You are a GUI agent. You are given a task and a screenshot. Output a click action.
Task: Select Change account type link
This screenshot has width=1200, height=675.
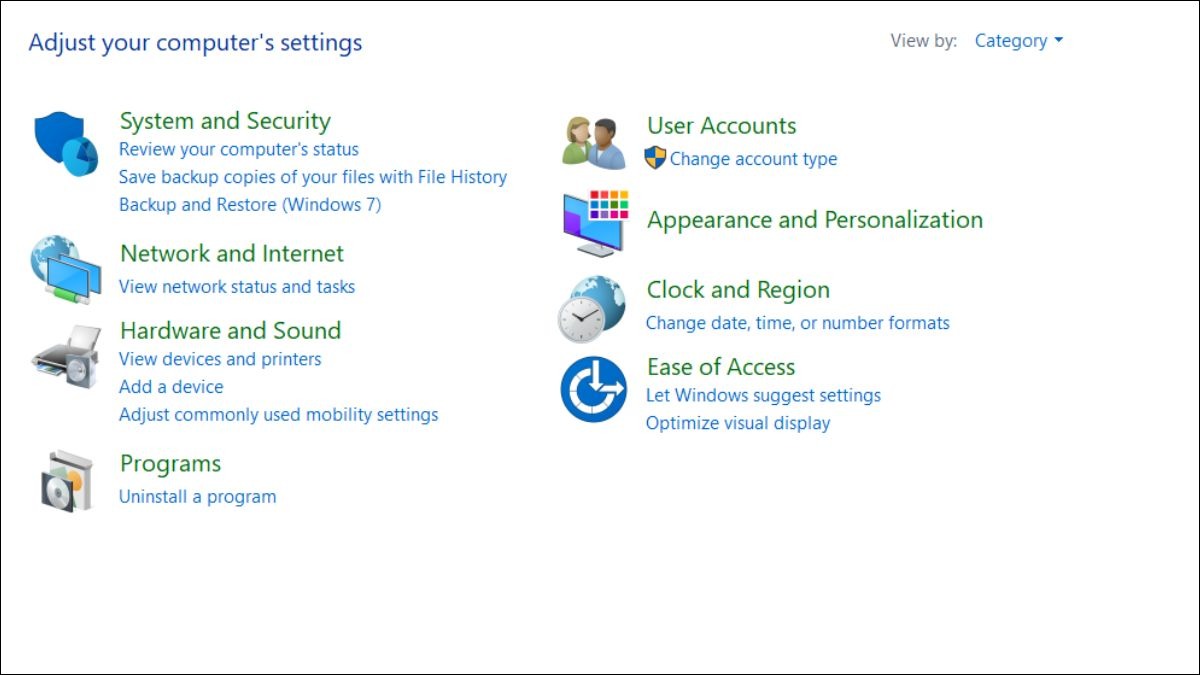(x=754, y=158)
